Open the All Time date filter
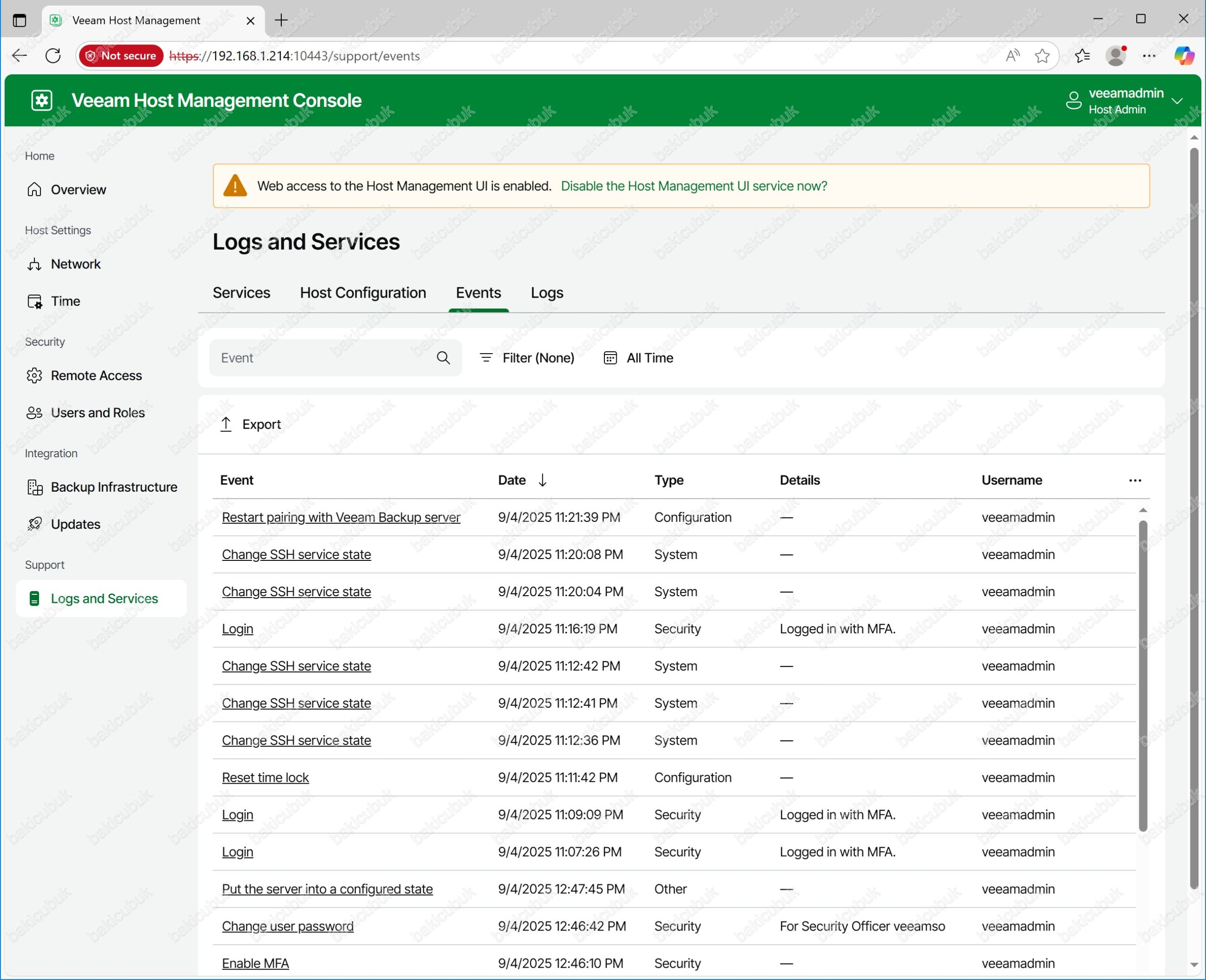Image resolution: width=1206 pixels, height=980 pixels. (x=639, y=358)
